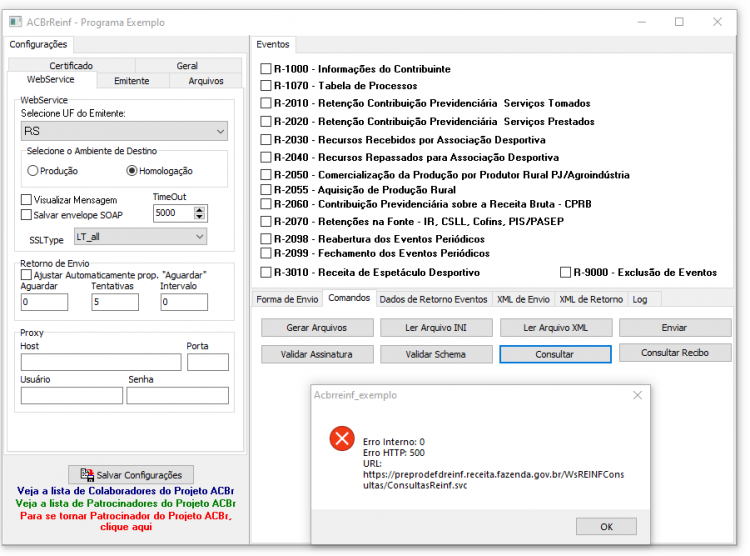Enable Salvar envelope SOAP checkbox
750x556 pixels.
click(x=26, y=215)
